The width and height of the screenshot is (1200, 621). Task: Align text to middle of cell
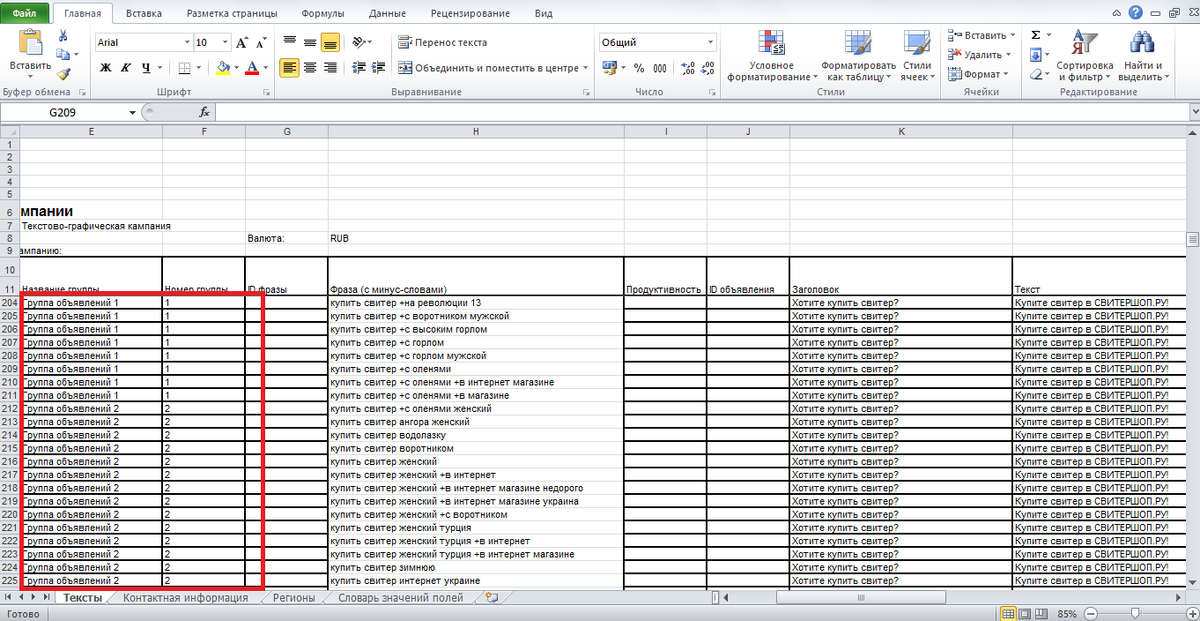pyautogui.click(x=309, y=42)
